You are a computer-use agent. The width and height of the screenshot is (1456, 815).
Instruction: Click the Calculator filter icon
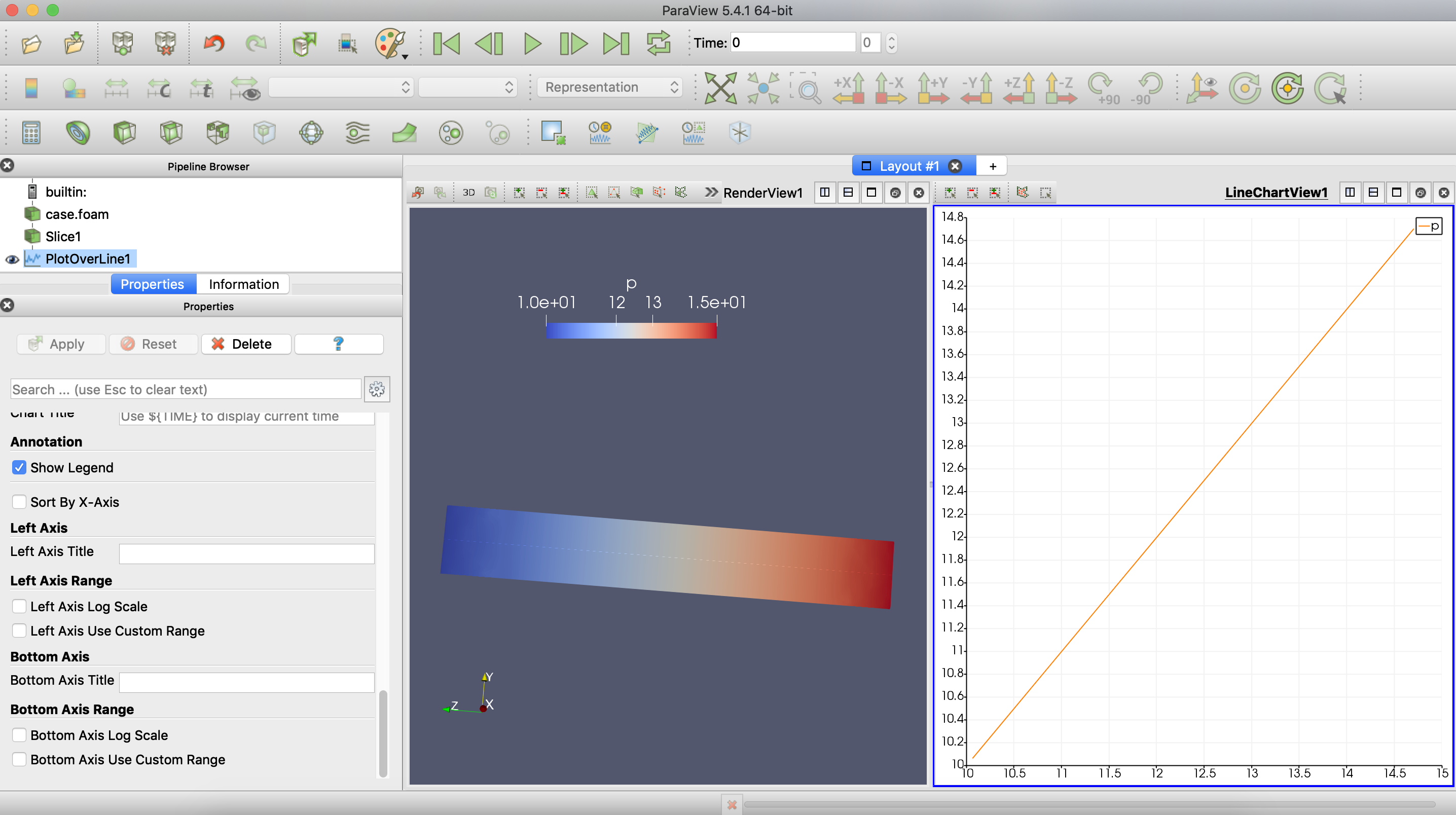[31, 133]
